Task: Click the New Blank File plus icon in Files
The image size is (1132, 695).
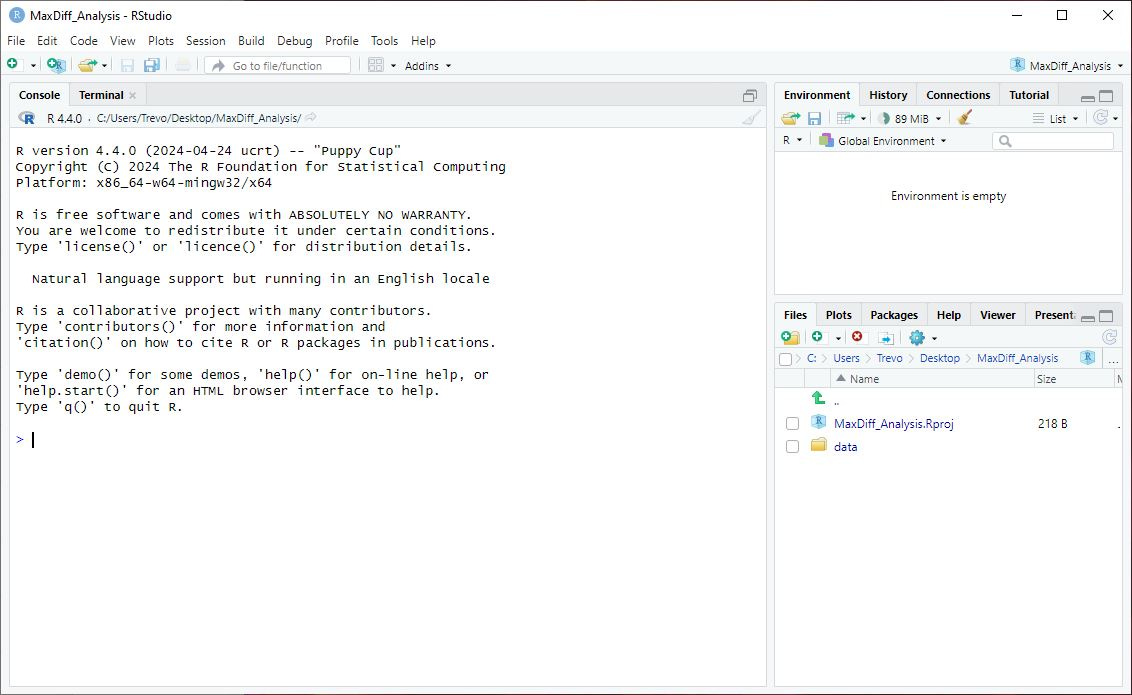Action: [x=817, y=337]
